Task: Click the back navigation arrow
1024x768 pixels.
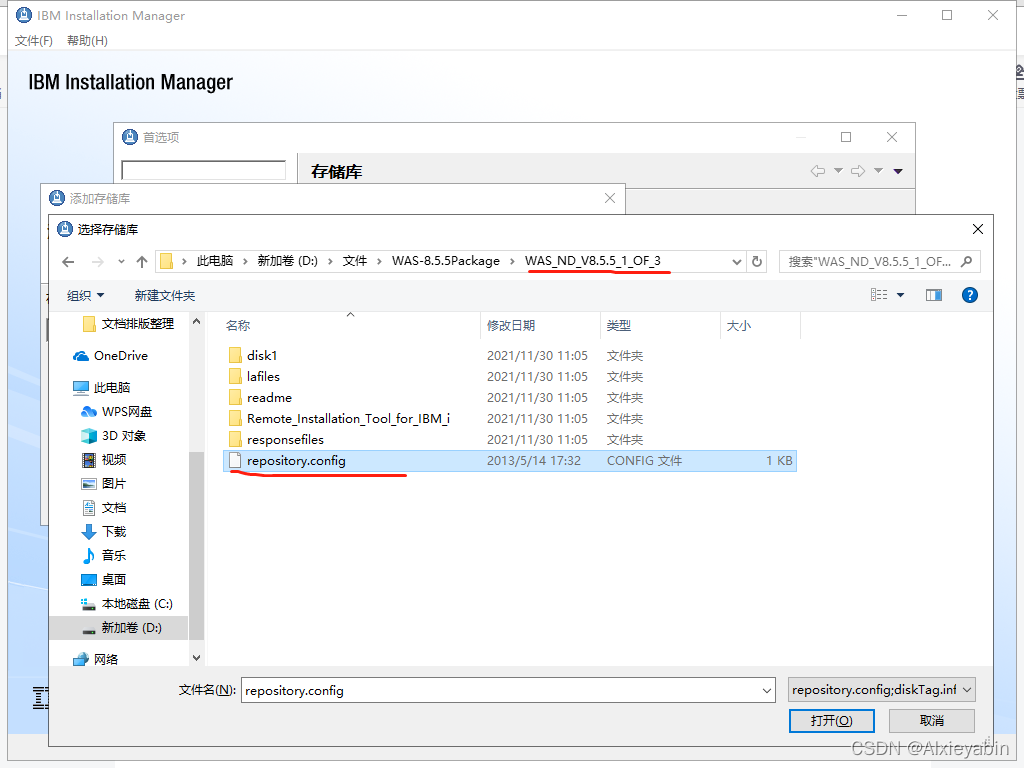Action: tap(67, 260)
